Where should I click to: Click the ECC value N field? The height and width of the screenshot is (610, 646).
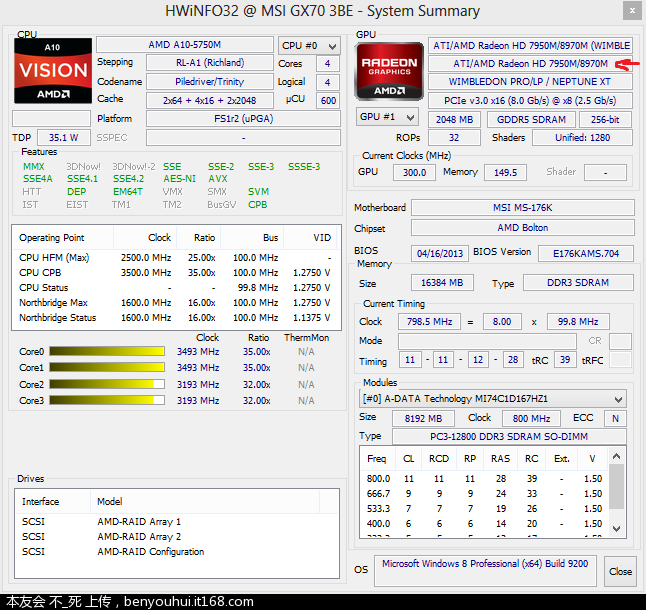tap(615, 418)
